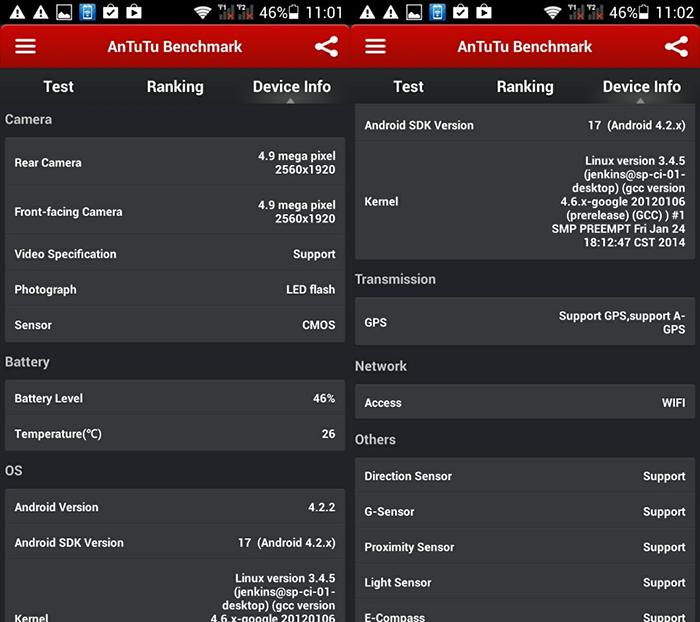This screenshot has width=700, height=622.
Task: Switch to Ranking tab in right screen
Action: [x=525, y=87]
